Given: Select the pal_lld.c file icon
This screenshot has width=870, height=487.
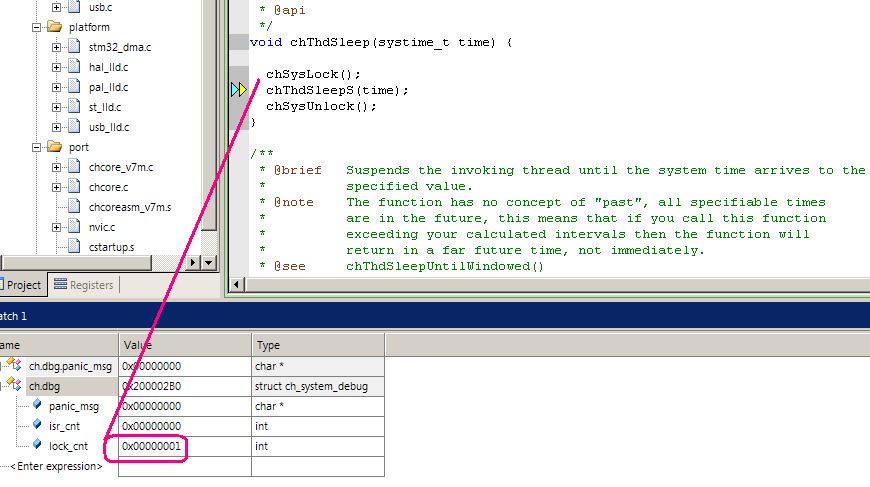Looking at the screenshot, I should coord(74,87).
